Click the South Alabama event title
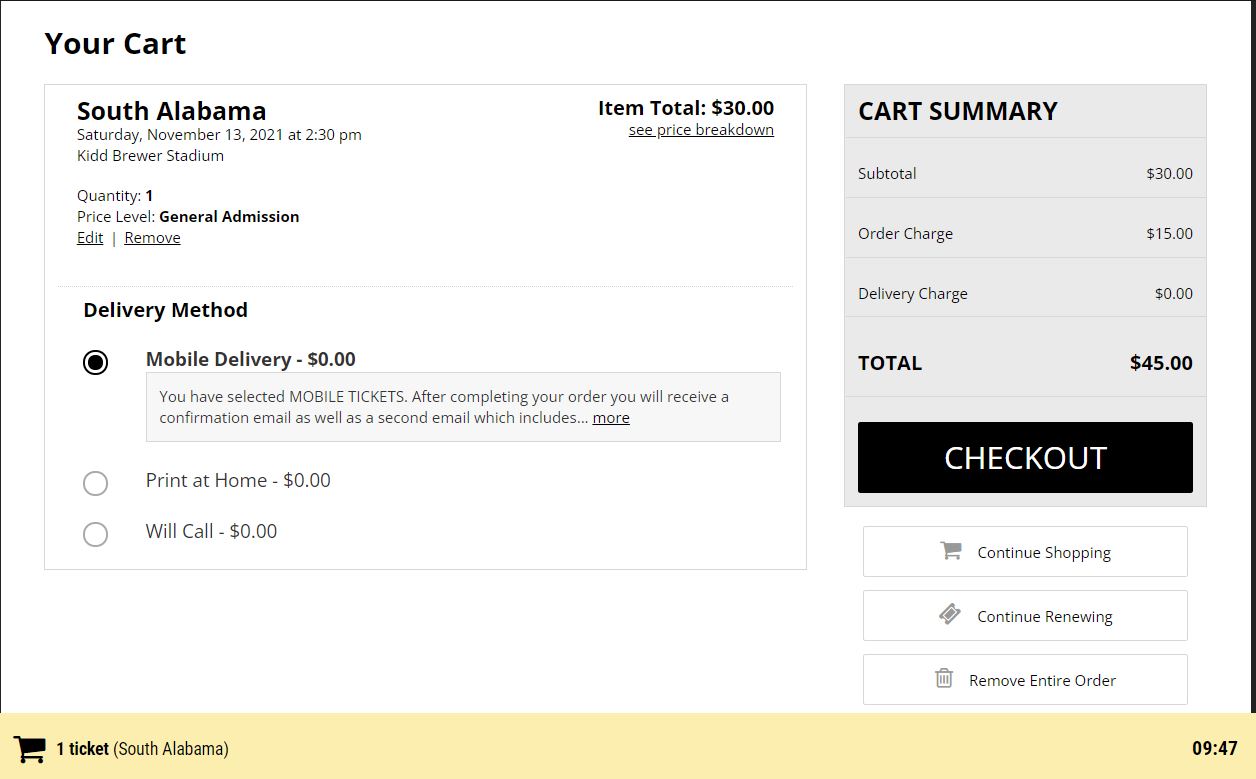Screen dimensions: 1256x779 pos(171,111)
